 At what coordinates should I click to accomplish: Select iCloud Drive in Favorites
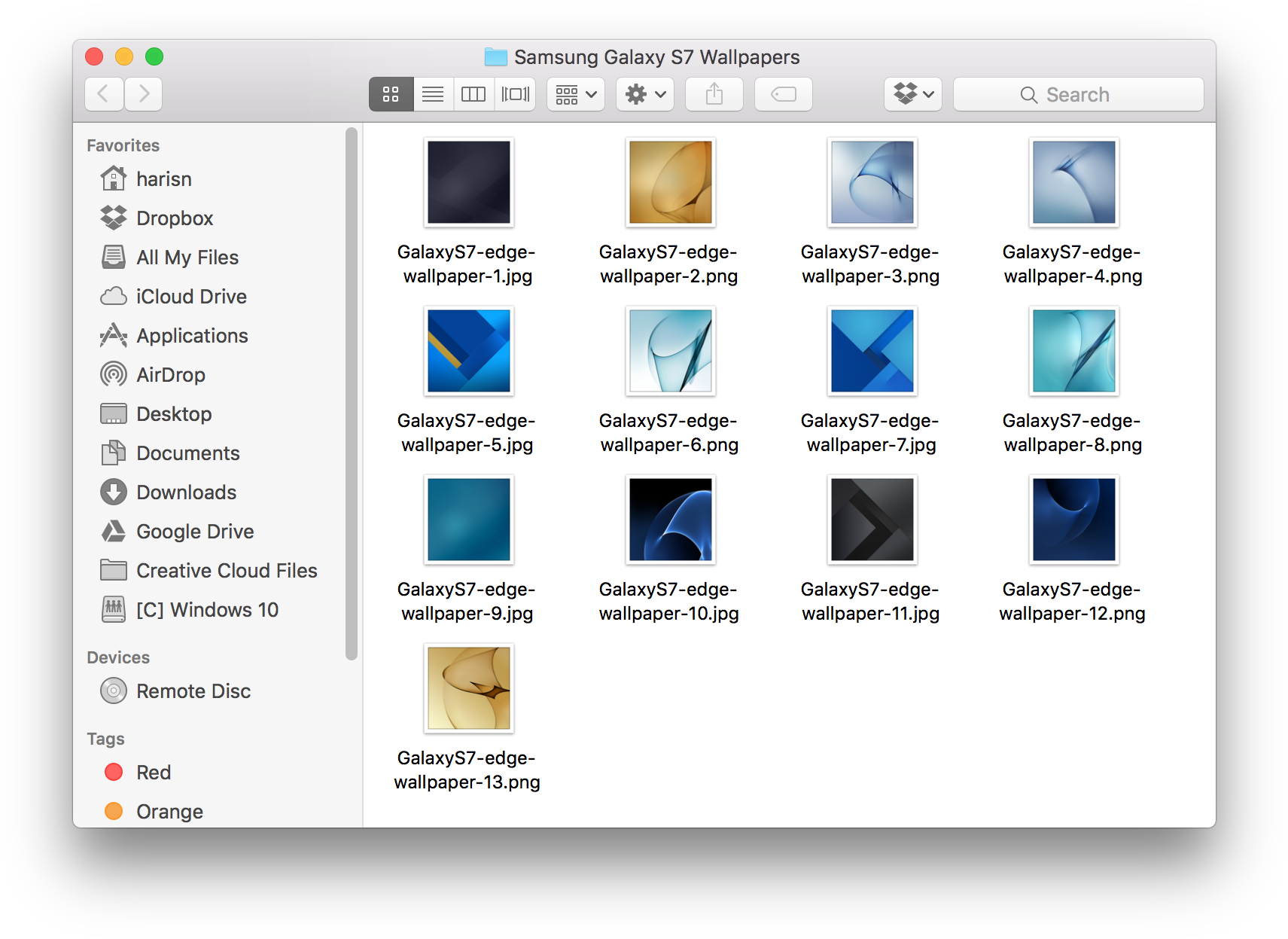click(191, 297)
